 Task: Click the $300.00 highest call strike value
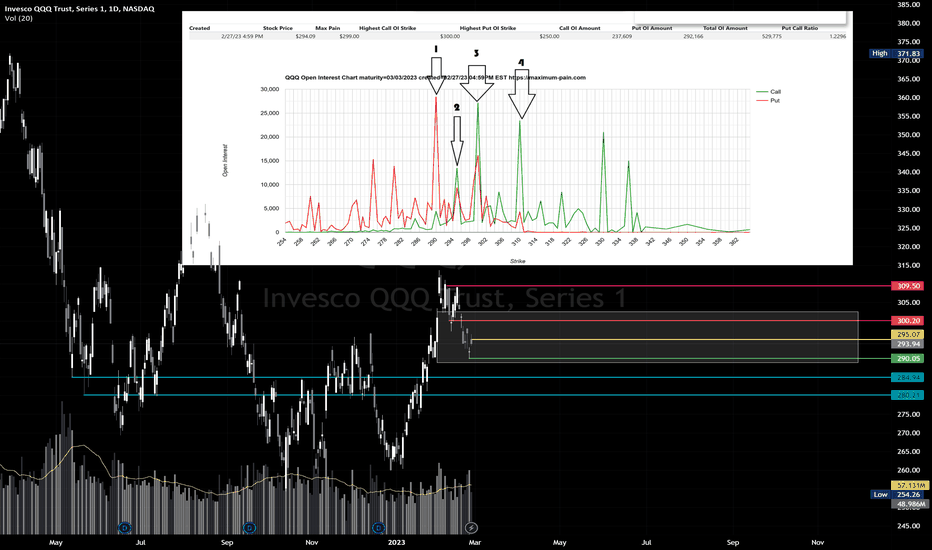pos(450,36)
